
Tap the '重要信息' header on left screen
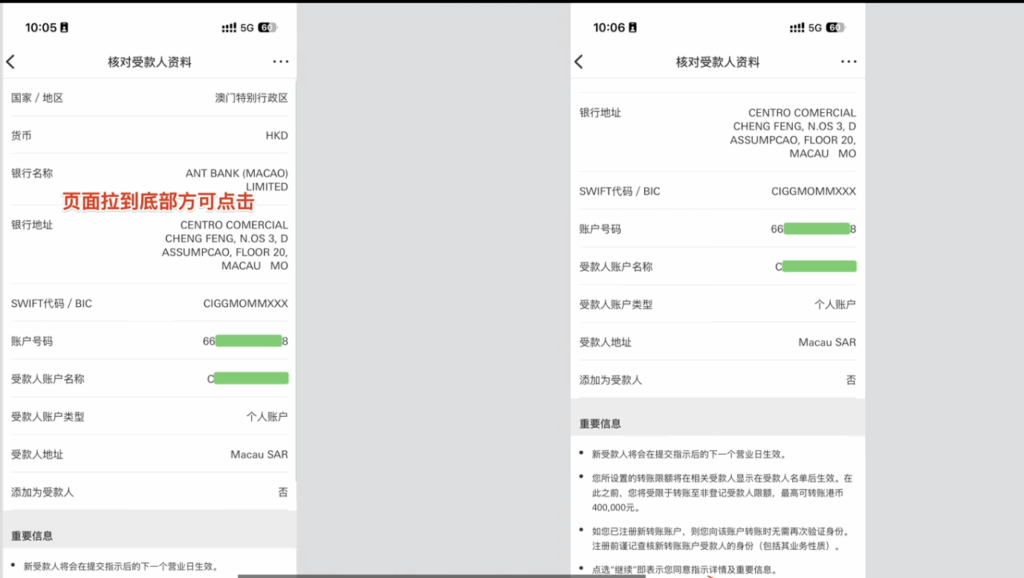tap(32, 536)
